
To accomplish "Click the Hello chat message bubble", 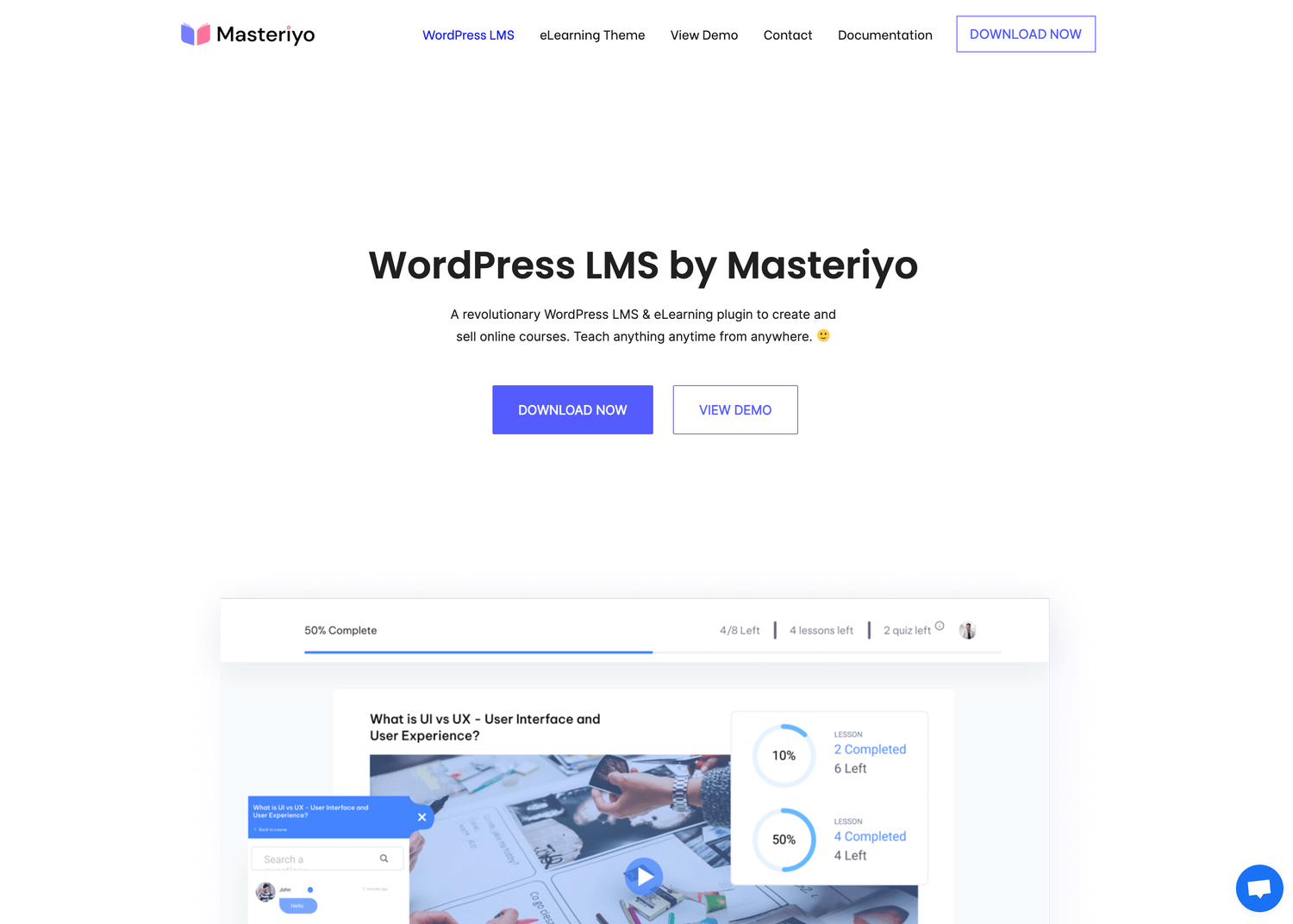I will (298, 906).
